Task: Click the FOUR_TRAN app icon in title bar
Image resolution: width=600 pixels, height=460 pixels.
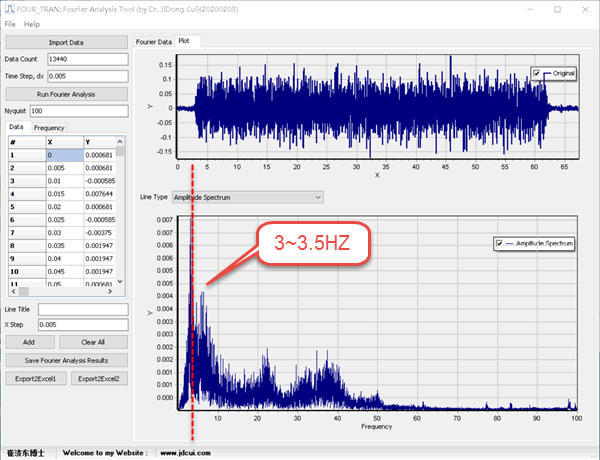Action: [8, 8]
